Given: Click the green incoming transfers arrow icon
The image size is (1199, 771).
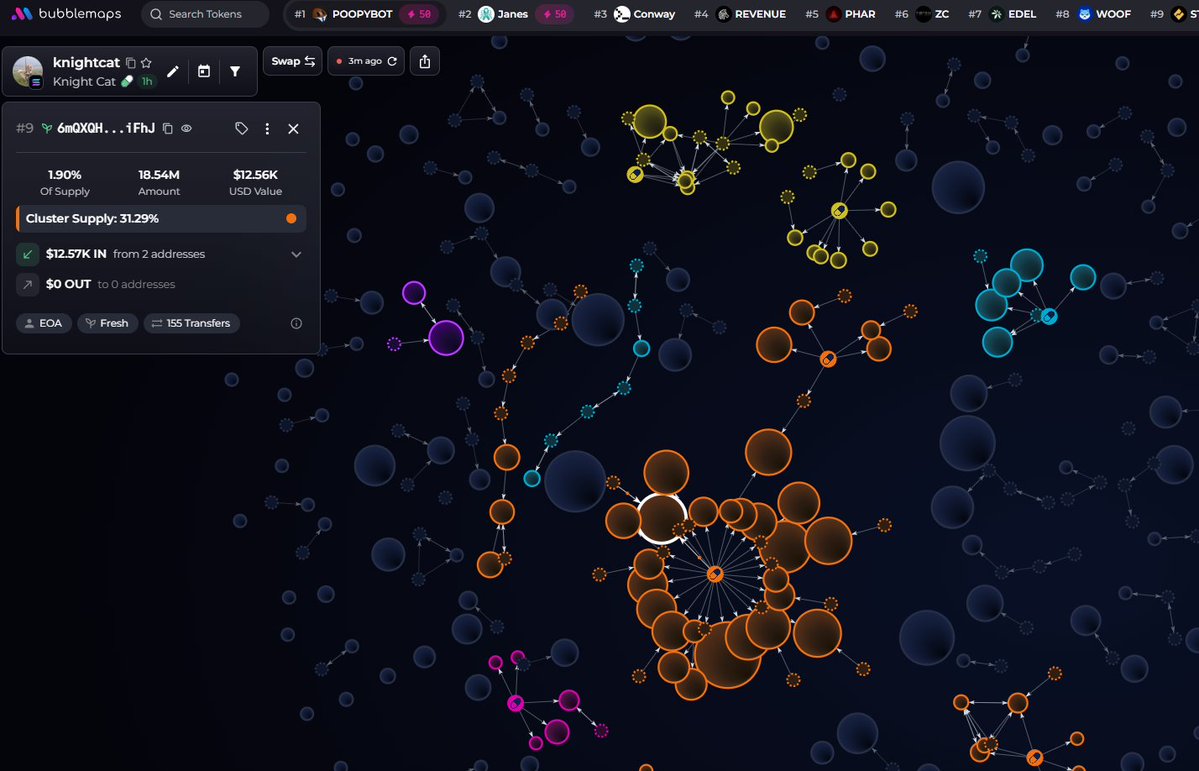Looking at the screenshot, I should (28, 254).
